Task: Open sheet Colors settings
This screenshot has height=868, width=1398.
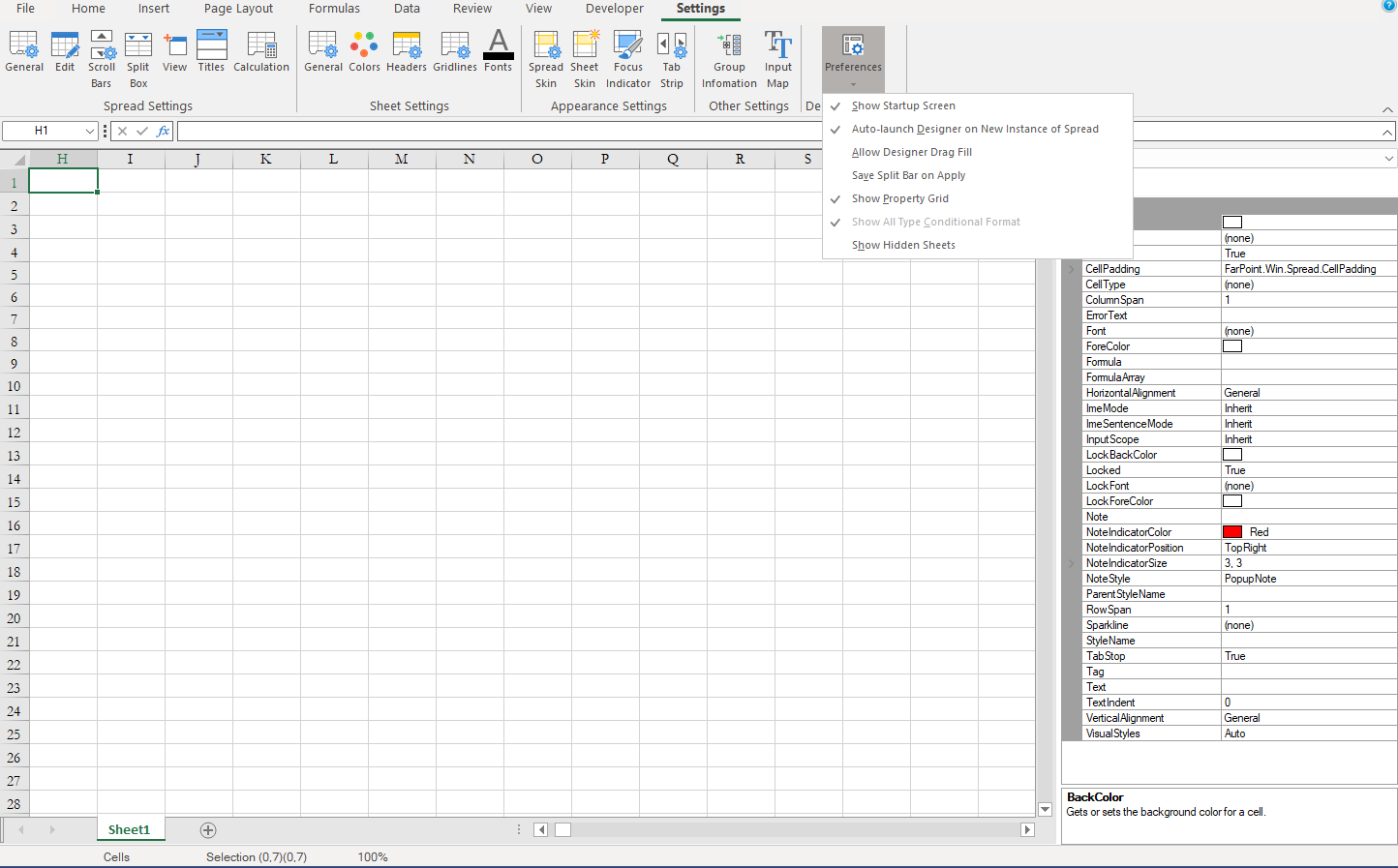Action: pos(364,52)
